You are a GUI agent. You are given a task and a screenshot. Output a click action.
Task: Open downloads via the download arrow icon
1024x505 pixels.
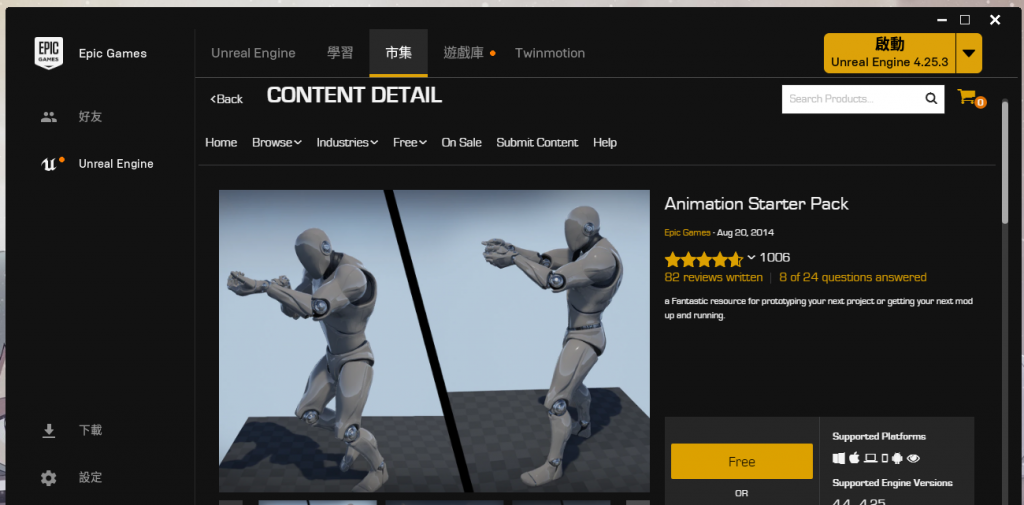(x=49, y=431)
